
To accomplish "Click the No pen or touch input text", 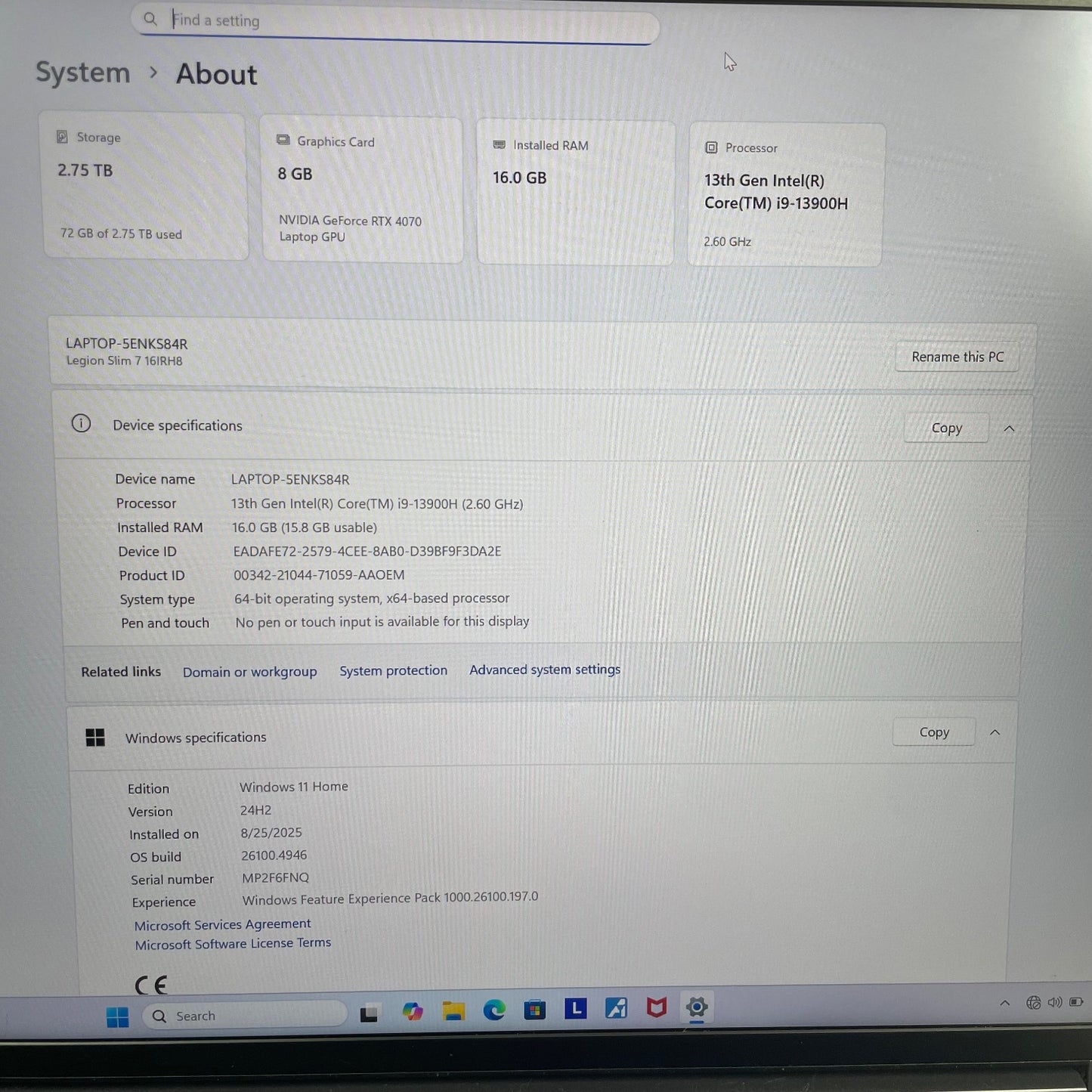I will pos(382,621).
